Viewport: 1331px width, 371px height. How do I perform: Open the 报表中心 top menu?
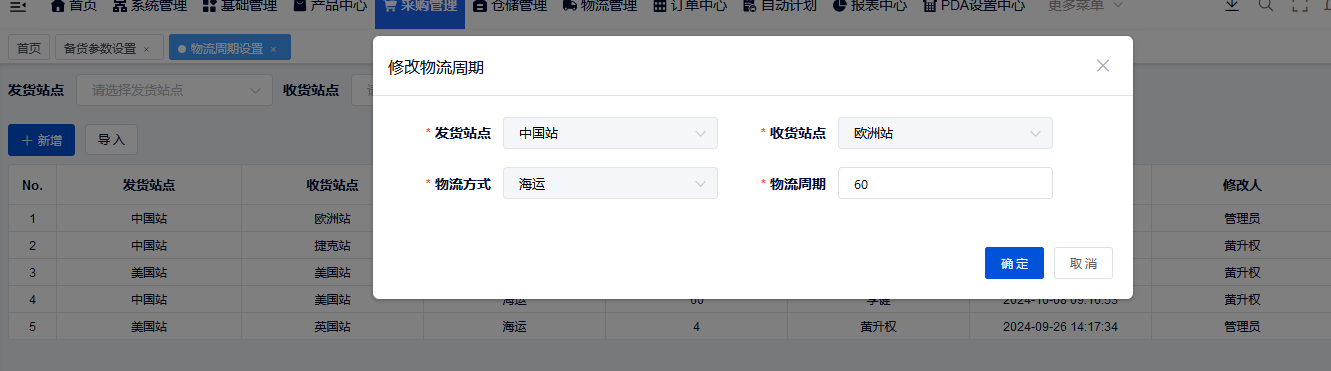point(870,6)
